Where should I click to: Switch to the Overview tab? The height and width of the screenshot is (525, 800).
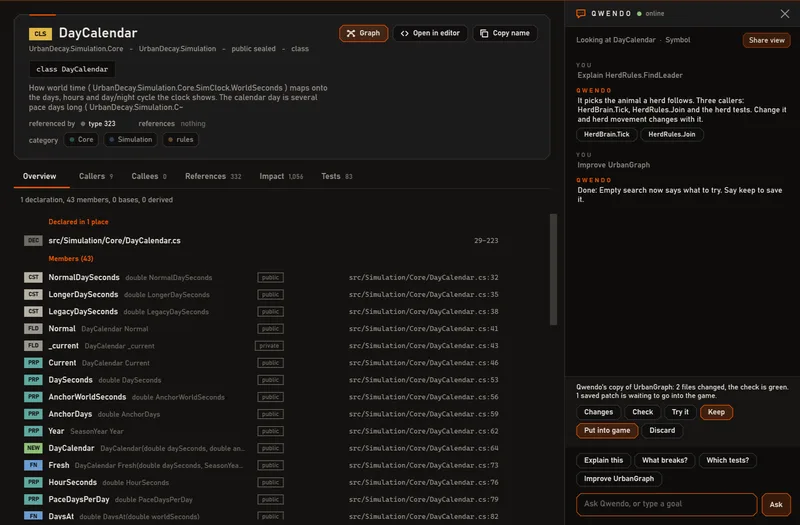(39, 176)
